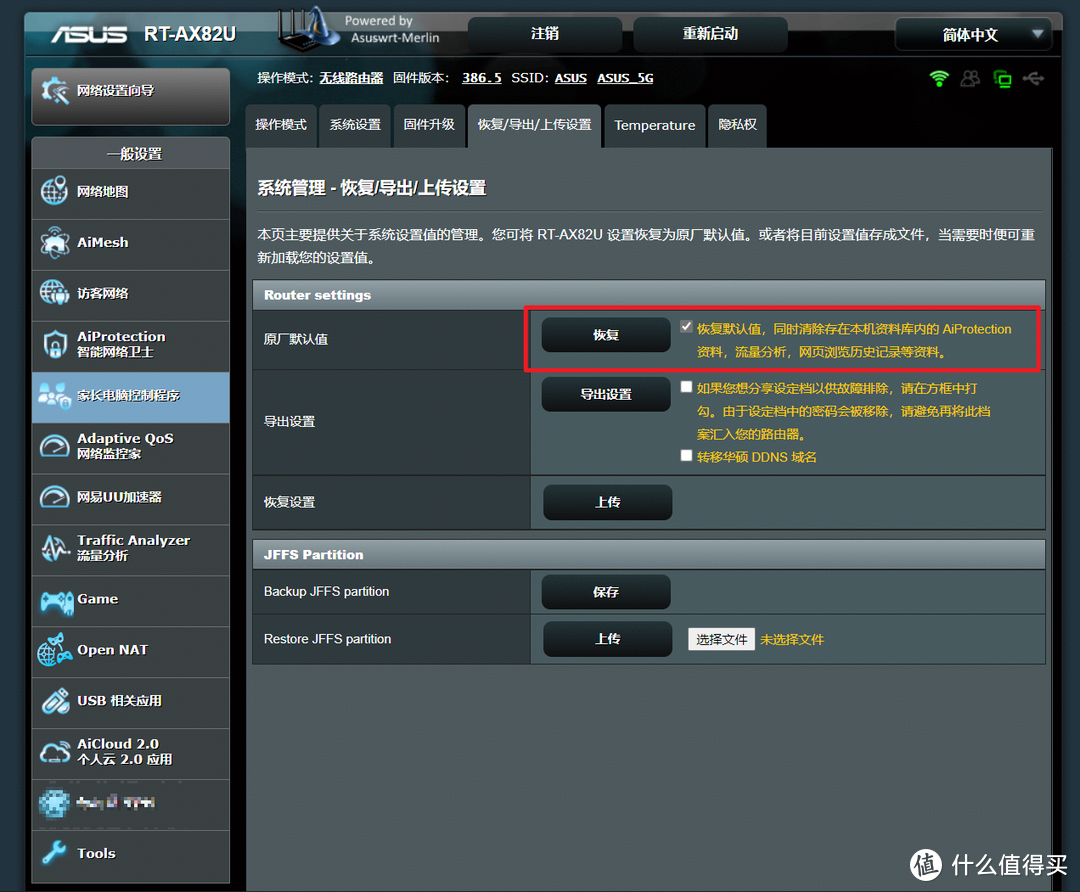Click the green network monitor status icon
Screen dimensions: 1080x892
point(1002,79)
